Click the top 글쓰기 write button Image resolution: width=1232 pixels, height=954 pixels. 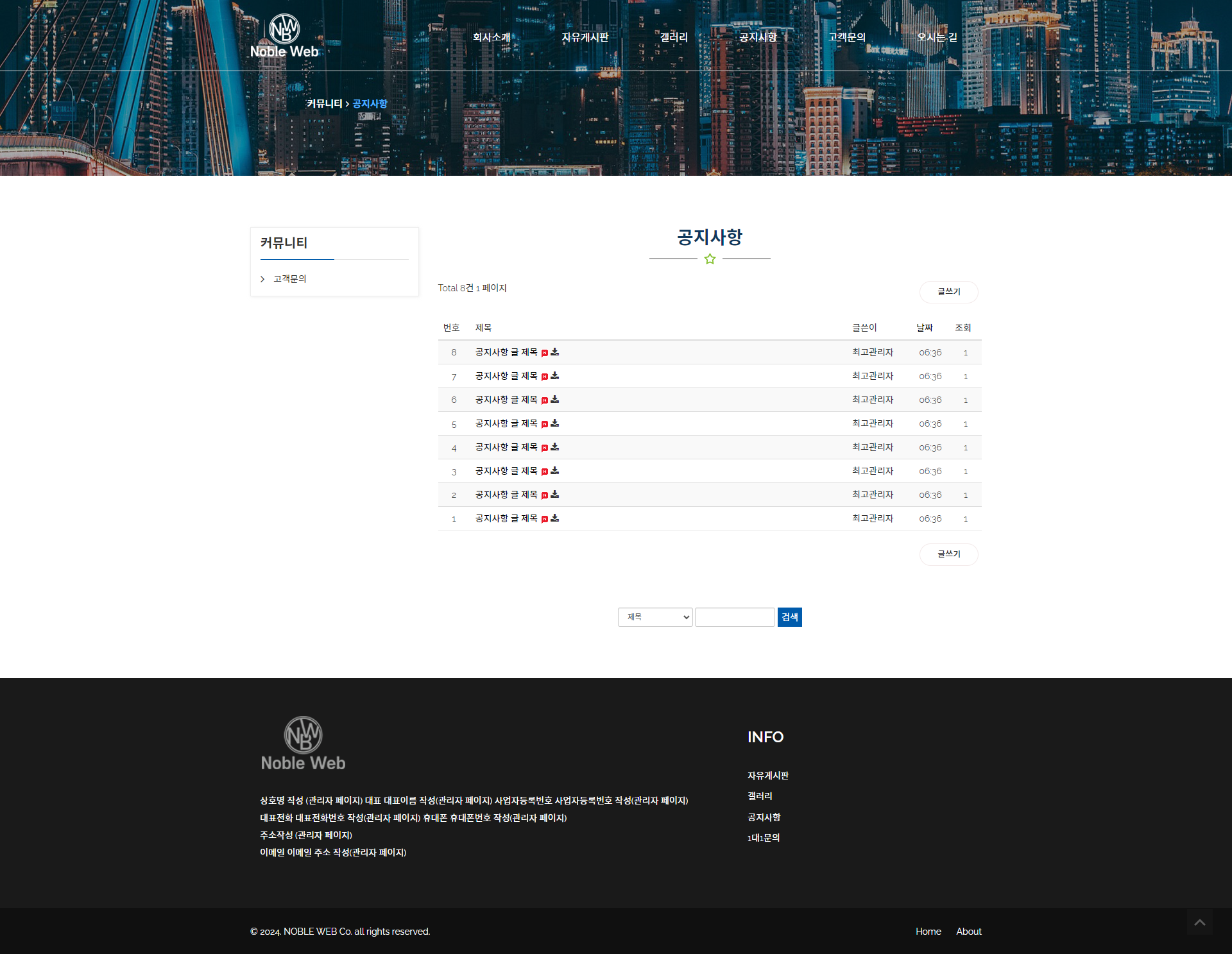pyautogui.click(x=948, y=292)
